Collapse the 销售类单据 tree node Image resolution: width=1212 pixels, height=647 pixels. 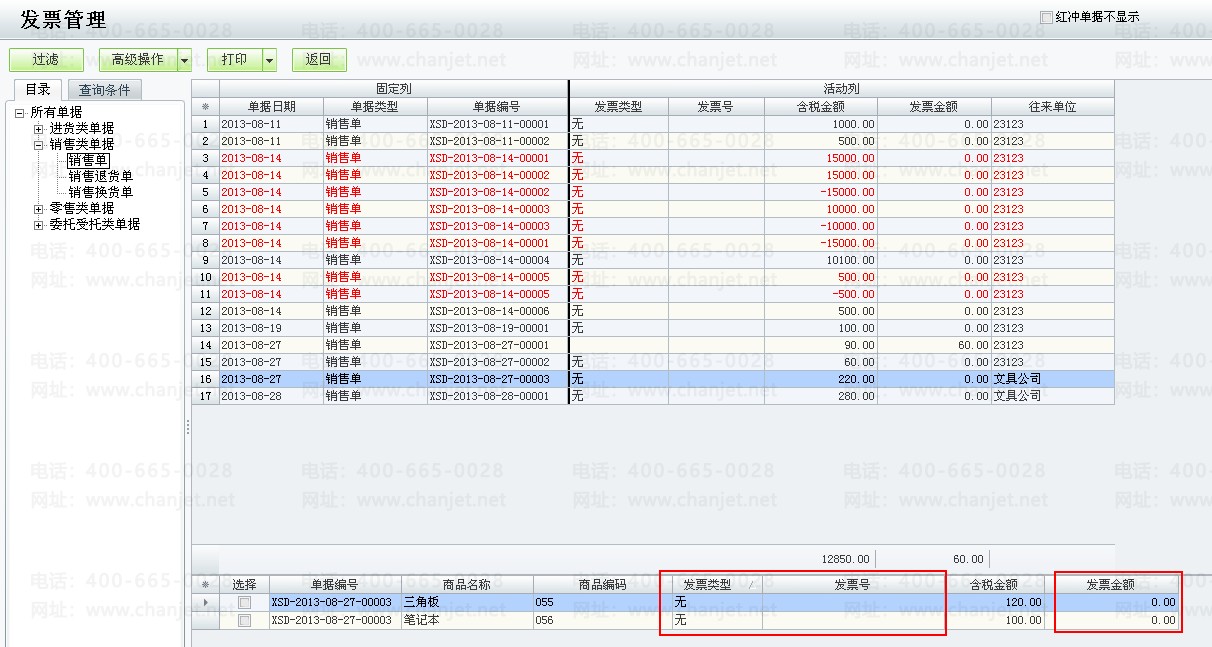39,145
